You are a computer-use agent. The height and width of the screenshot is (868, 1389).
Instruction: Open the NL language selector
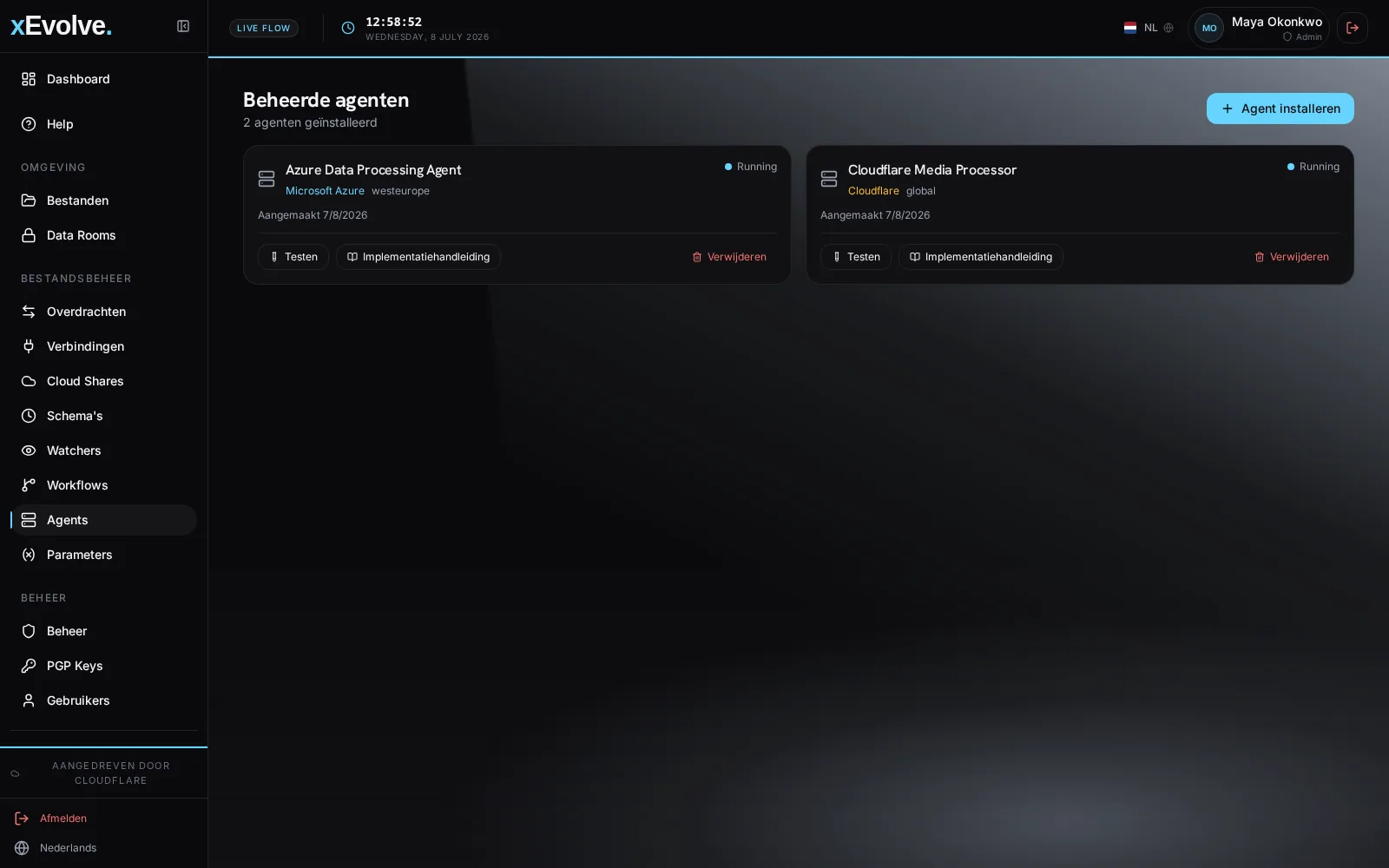point(1149,28)
